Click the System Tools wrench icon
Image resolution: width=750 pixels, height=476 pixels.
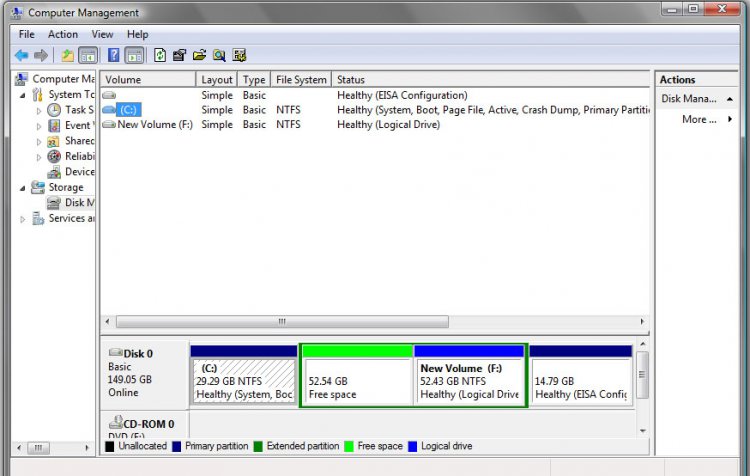(38, 95)
